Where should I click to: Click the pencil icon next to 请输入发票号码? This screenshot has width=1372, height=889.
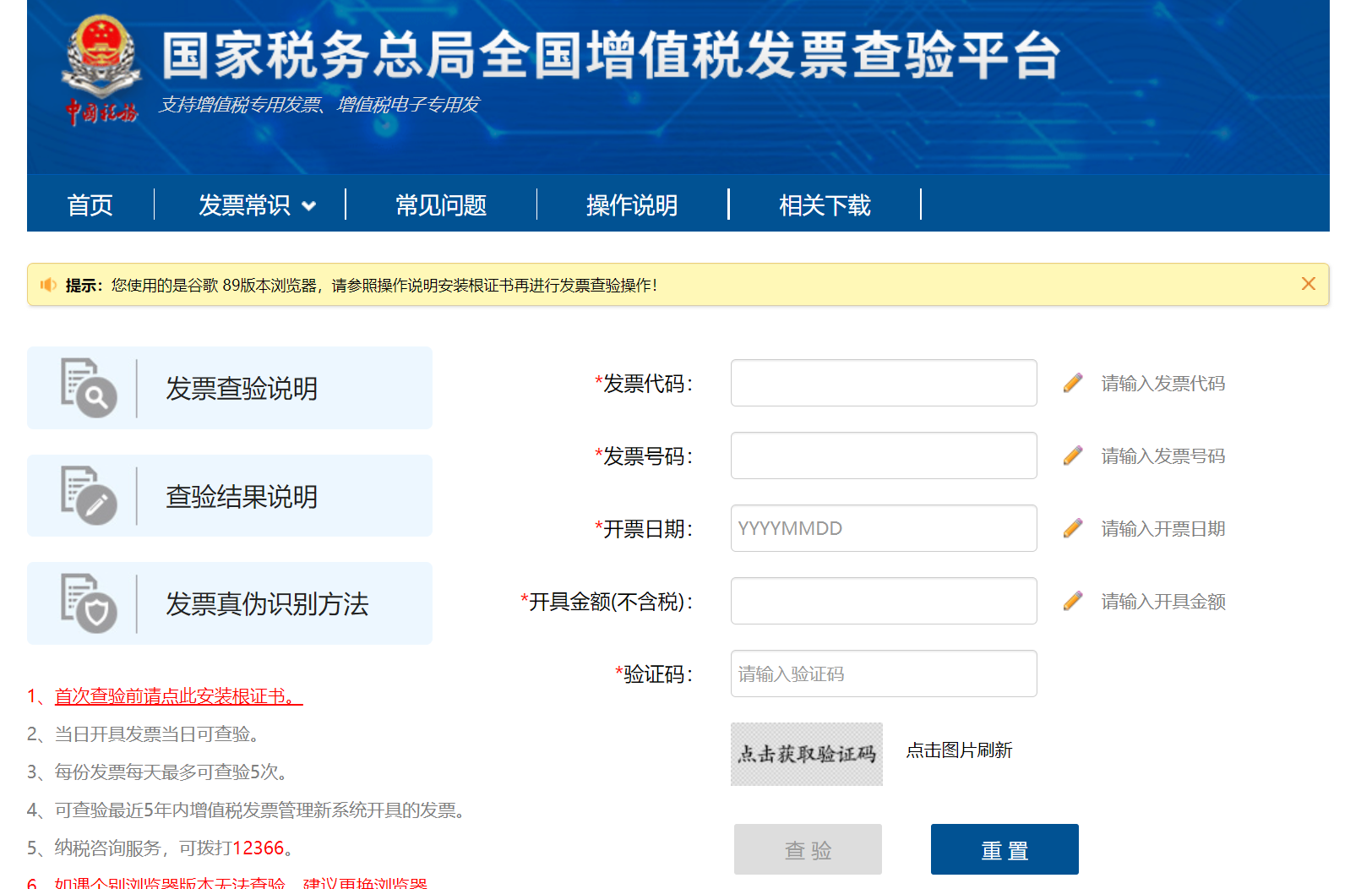[1073, 455]
